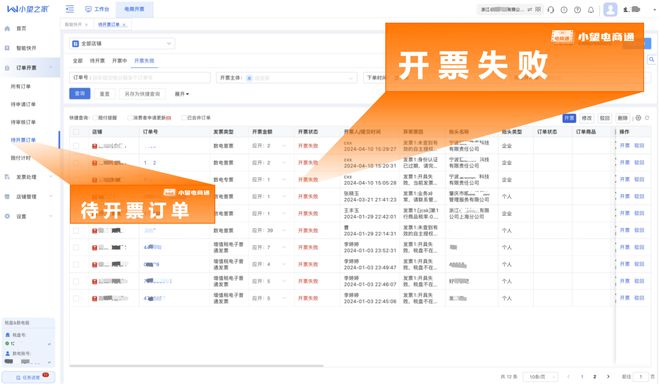Screen dimensions: 660x387
Task: Collapse the 订单开票 sidebar group
Action: [51, 68]
